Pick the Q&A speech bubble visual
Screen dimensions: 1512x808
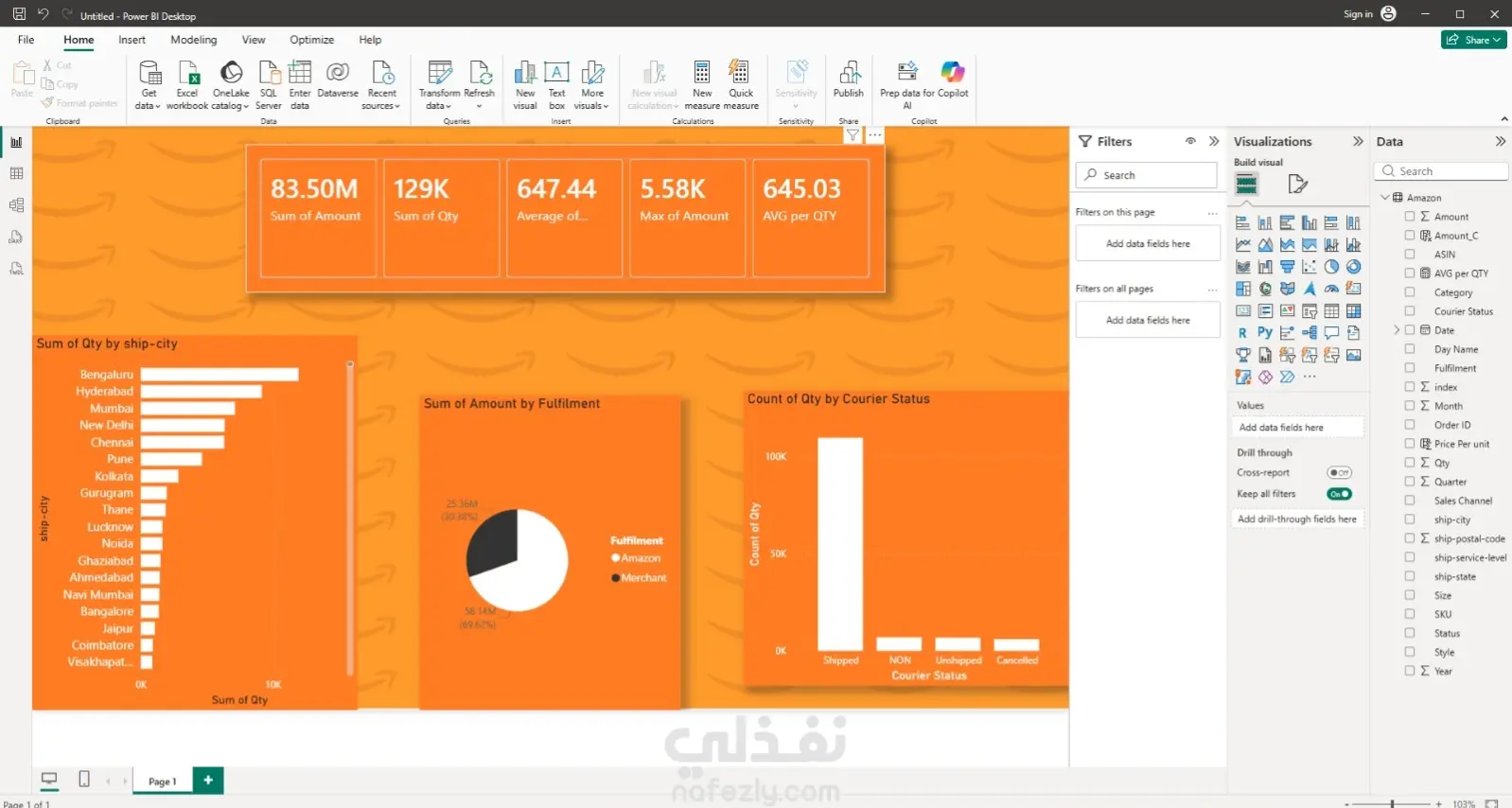(1331, 332)
